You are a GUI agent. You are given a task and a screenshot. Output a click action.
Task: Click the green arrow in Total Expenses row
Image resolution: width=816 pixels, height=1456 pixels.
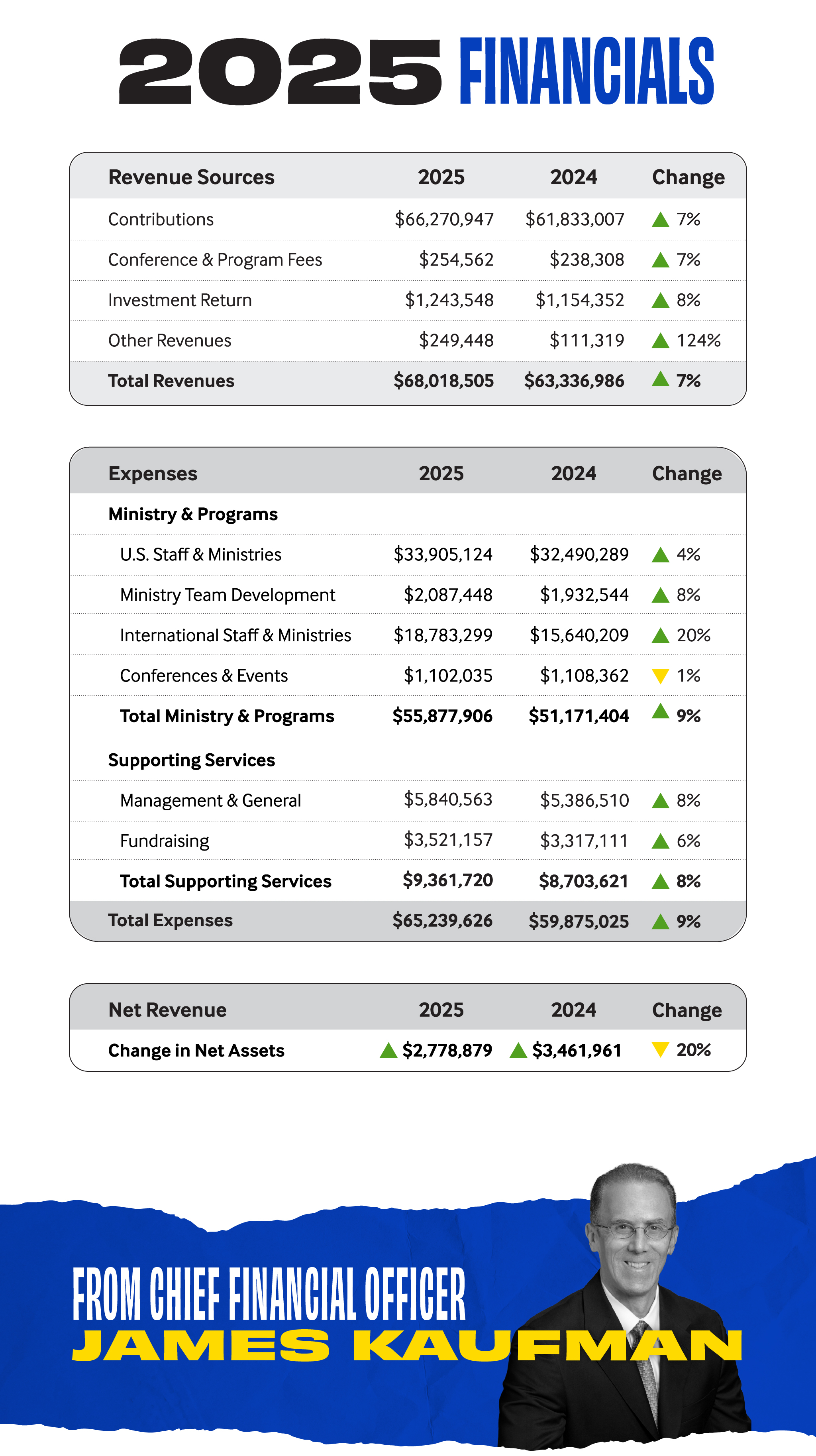(x=660, y=922)
